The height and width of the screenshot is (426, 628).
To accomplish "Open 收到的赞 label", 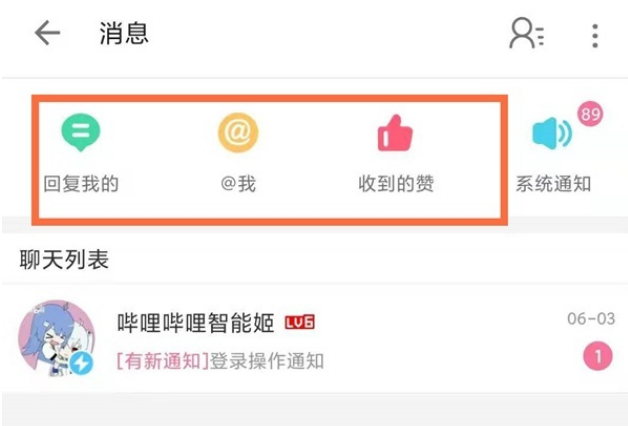I will (396, 184).
